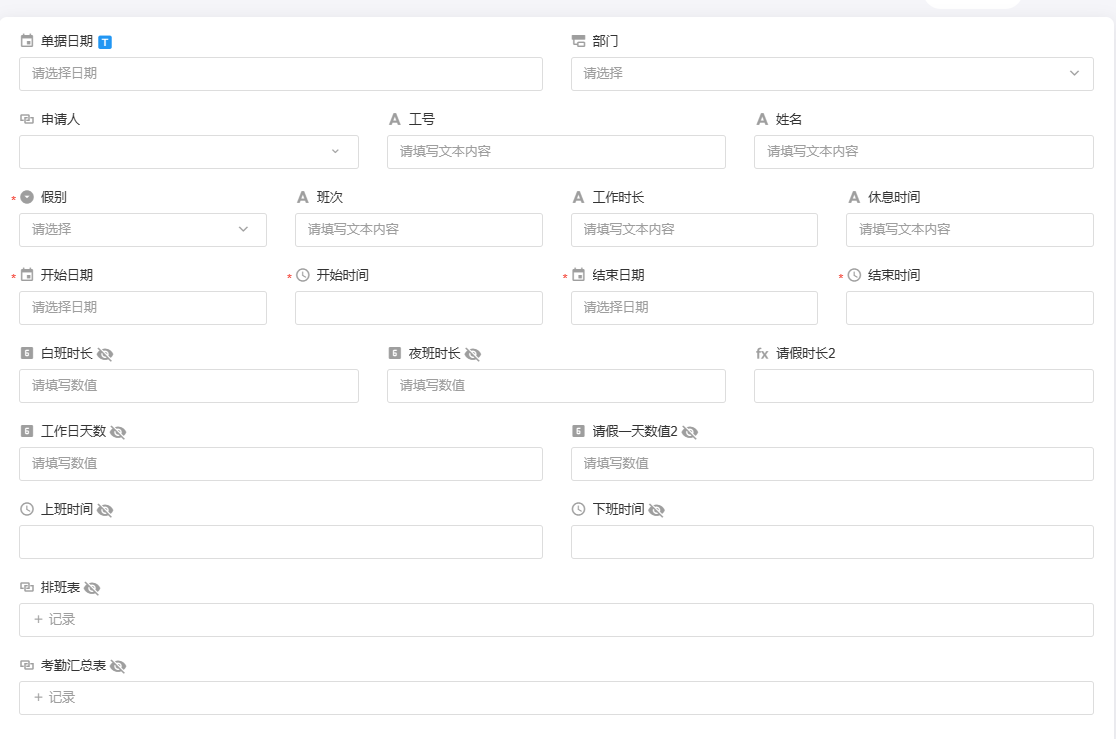Click the department icon beside 部门
This screenshot has height=739, width=1116.
[578, 41]
